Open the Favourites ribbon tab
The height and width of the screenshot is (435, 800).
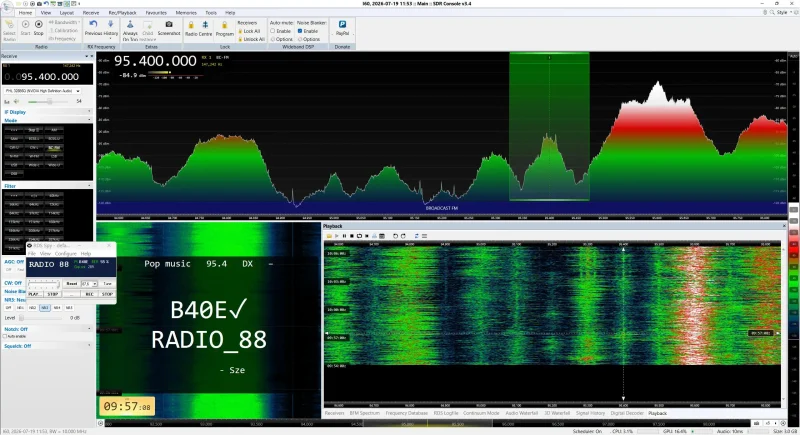click(156, 13)
